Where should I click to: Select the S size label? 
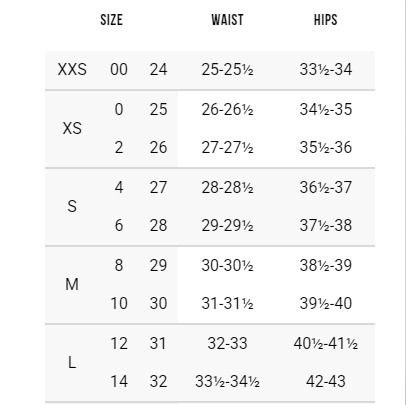72,206
